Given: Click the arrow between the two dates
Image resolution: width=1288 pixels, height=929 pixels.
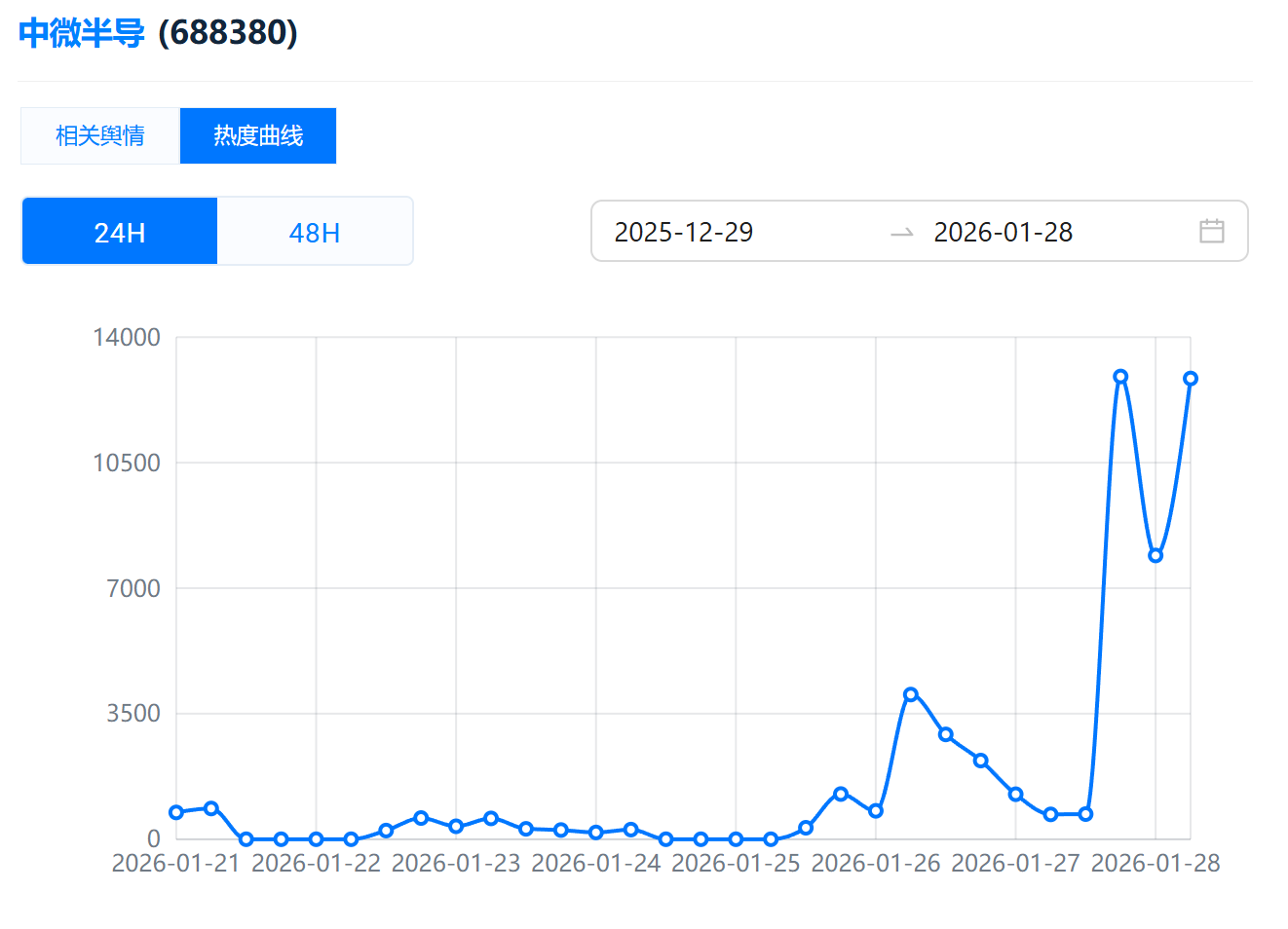Looking at the screenshot, I should tap(901, 233).
